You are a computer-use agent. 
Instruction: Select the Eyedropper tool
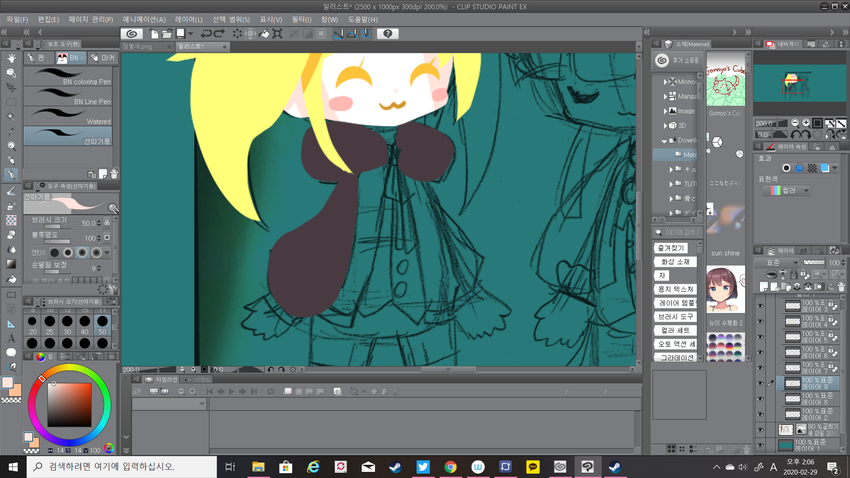pyautogui.click(x=11, y=131)
